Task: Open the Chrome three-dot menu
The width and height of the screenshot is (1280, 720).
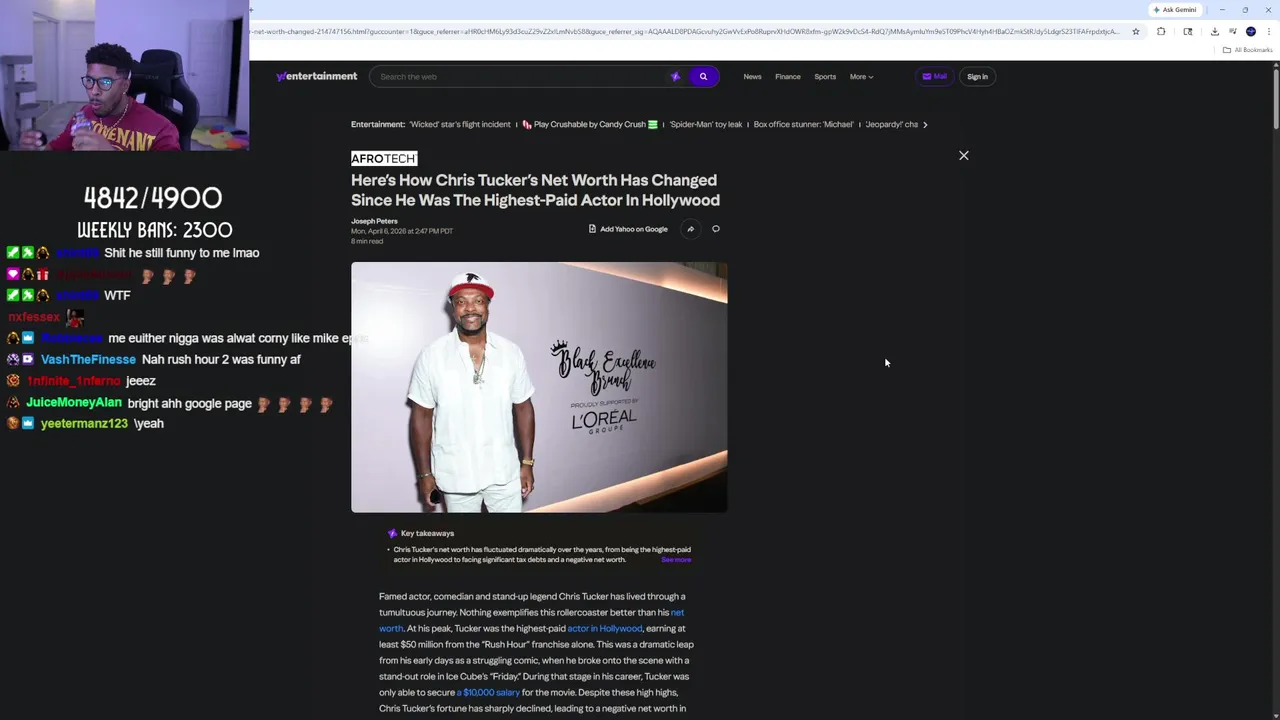Action: click(x=1268, y=31)
